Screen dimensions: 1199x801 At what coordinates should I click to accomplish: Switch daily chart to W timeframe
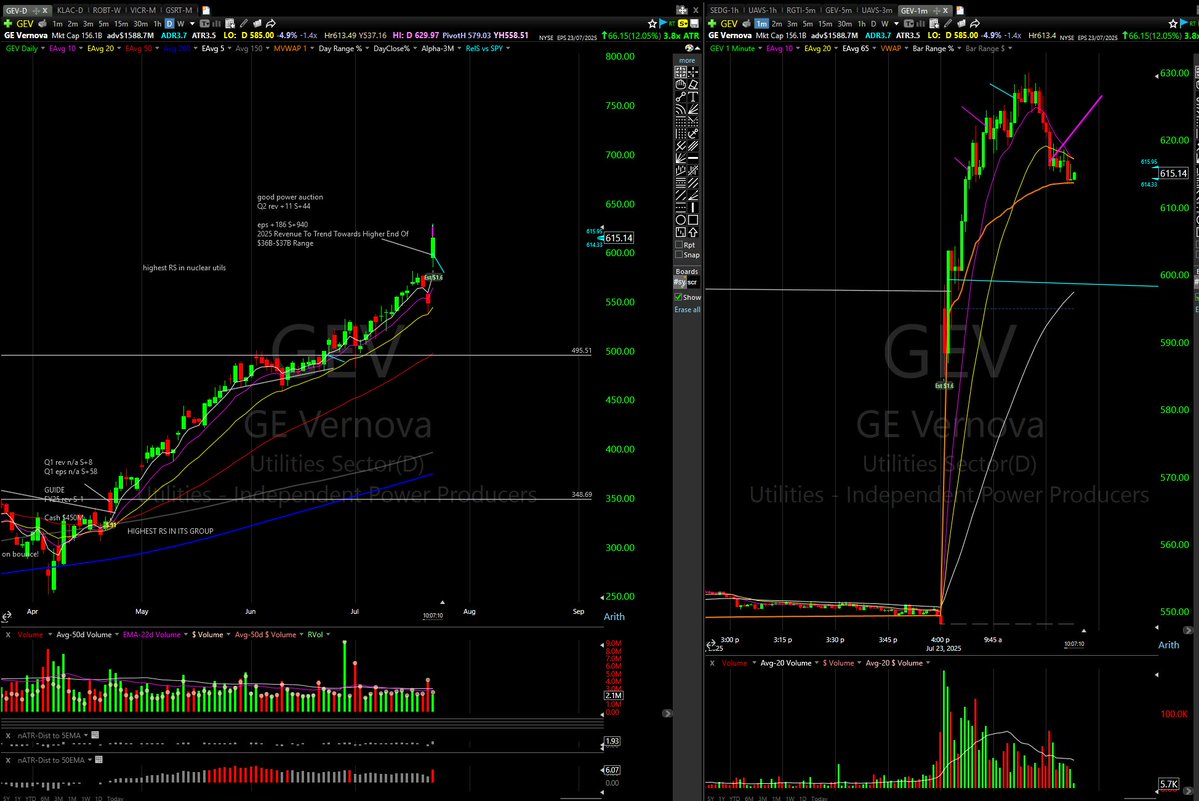tap(180, 24)
